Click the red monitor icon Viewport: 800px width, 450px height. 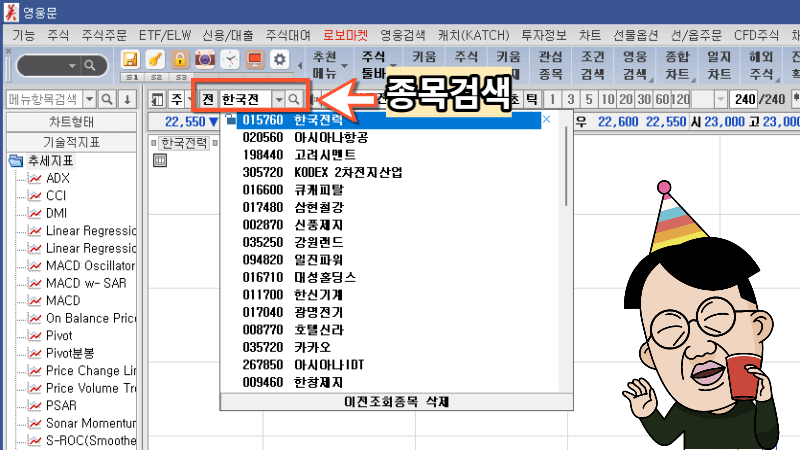point(254,60)
